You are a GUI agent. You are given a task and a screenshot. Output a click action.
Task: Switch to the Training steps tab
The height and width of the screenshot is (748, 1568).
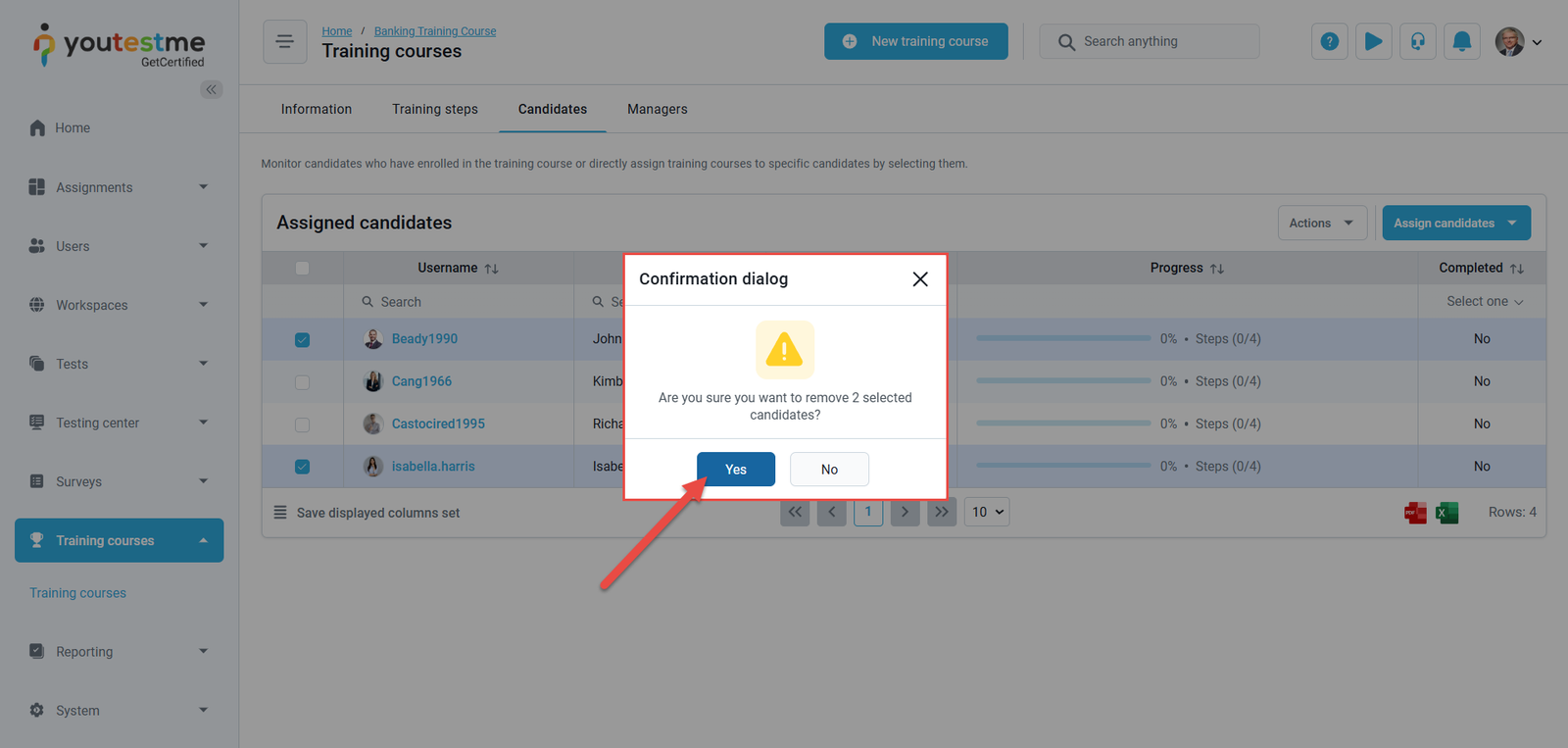[x=435, y=109]
